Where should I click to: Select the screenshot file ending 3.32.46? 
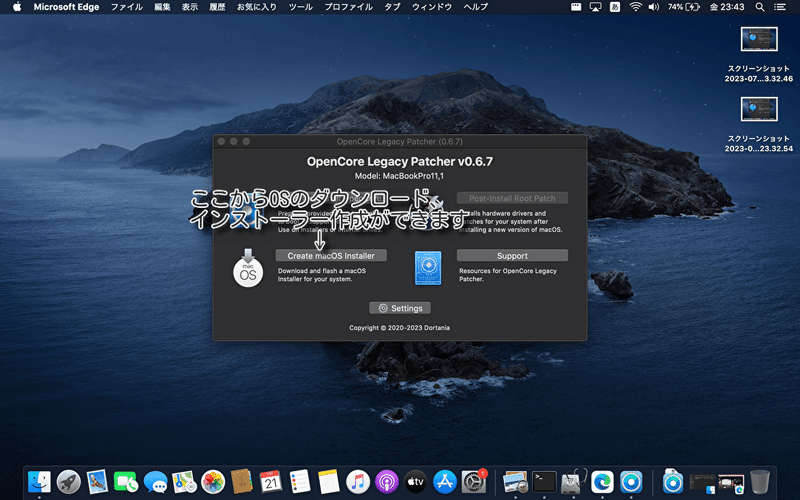tap(759, 55)
